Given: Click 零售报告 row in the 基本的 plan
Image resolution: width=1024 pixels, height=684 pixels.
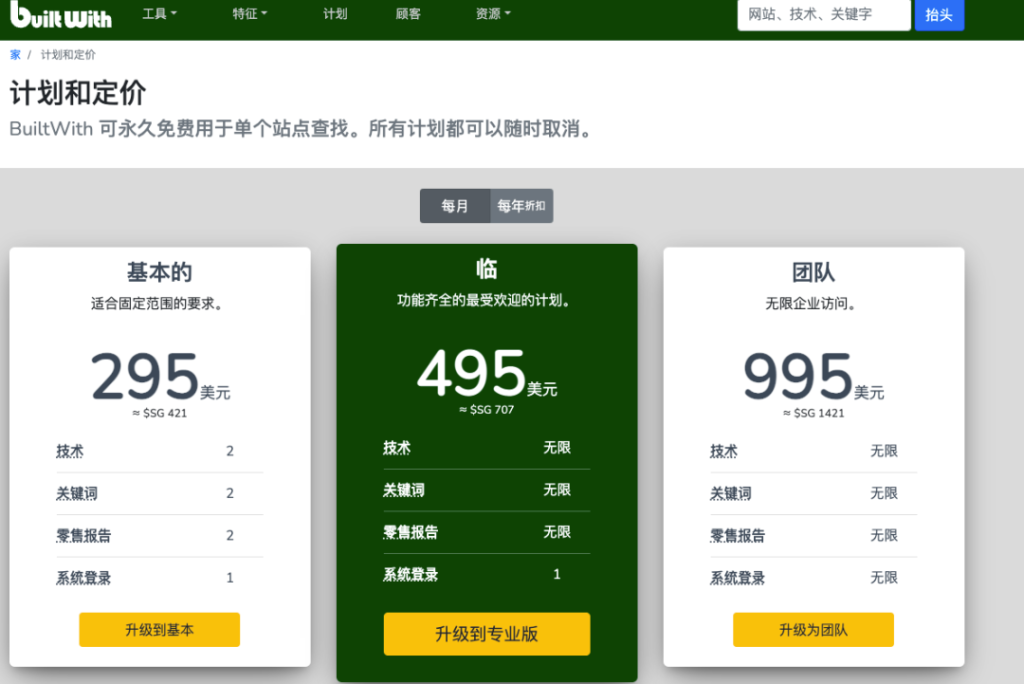Looking at the screenshot, I should [159, 536].
